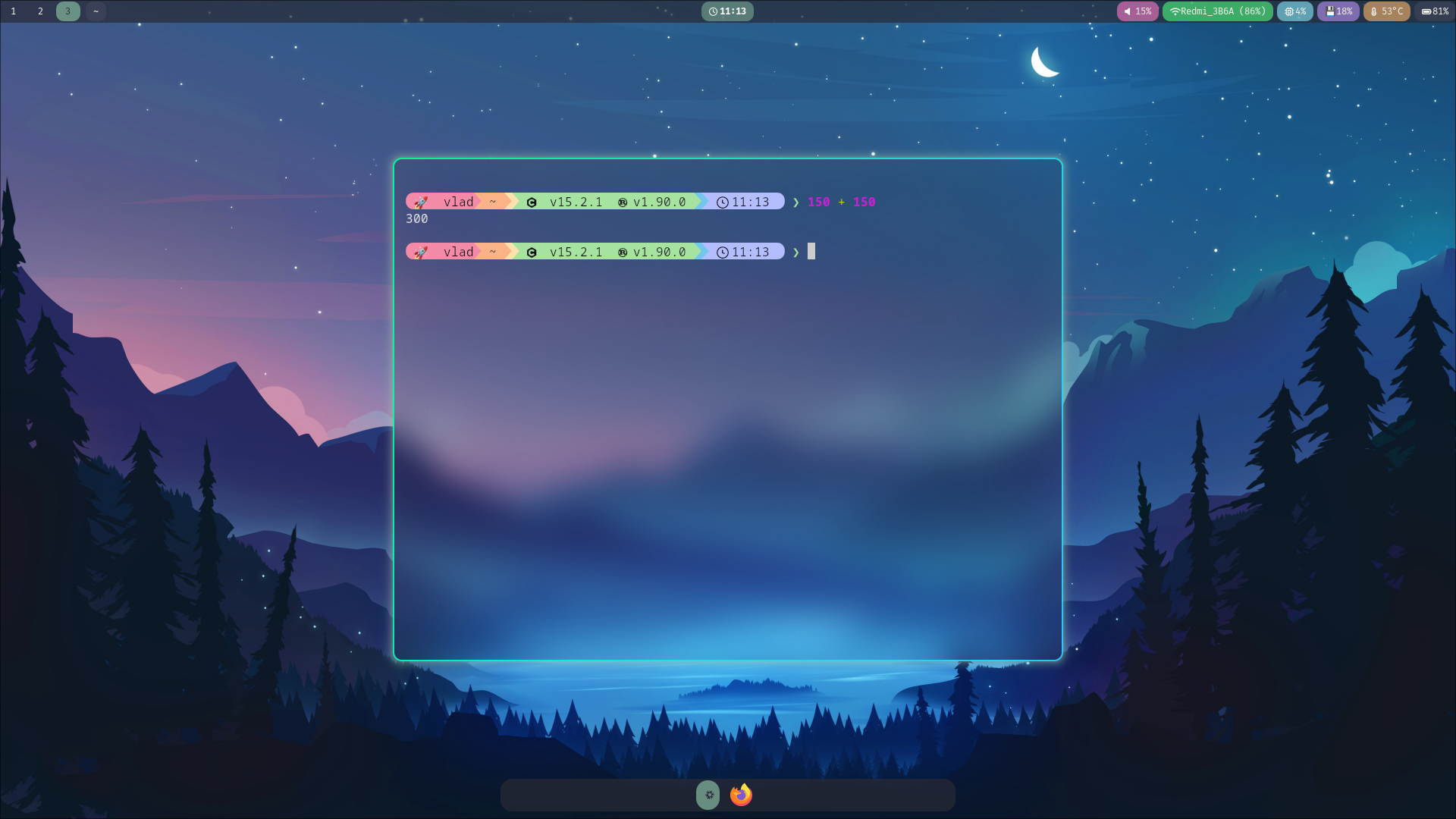Viewport: 1456px width, 819px height.
Task: Click the clock segment in the first prompt
Action: click(743, 202)
